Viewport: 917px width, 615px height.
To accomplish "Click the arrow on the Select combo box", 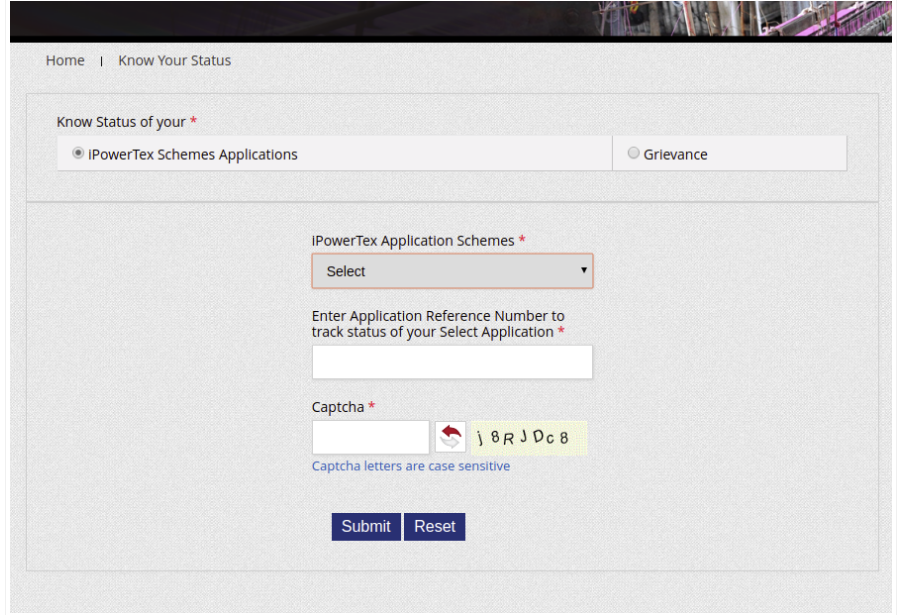I will click(x=583, y=271).
